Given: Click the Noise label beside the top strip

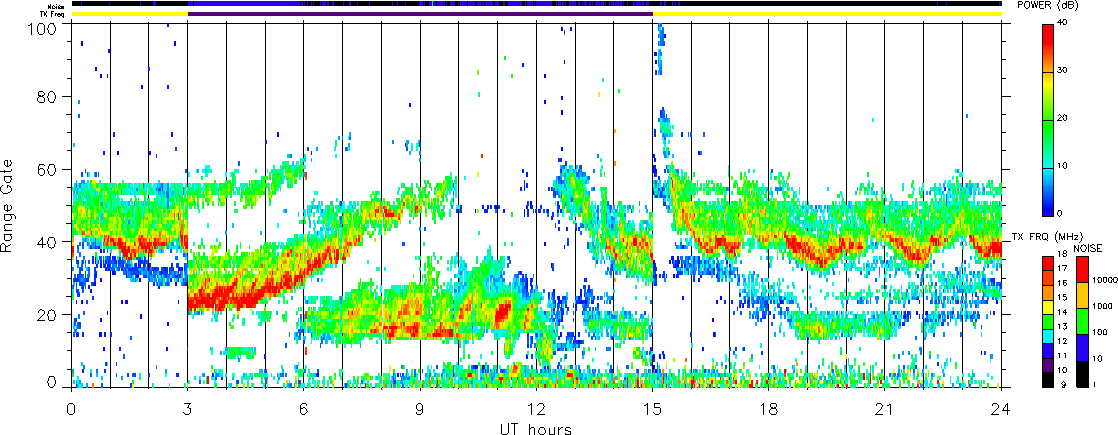Looking at the screenshot, I should (58, 5).
